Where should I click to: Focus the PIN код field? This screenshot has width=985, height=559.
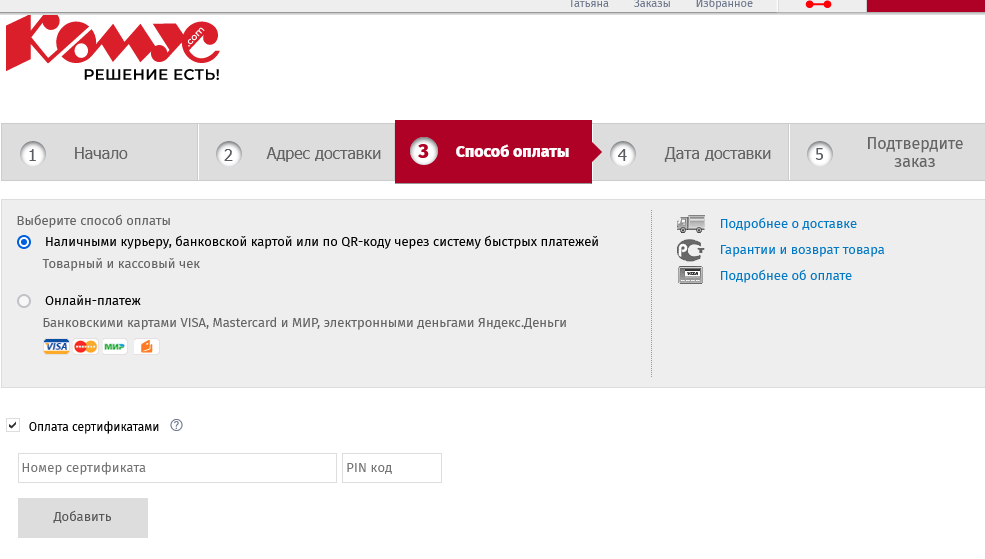pos(392,468)
